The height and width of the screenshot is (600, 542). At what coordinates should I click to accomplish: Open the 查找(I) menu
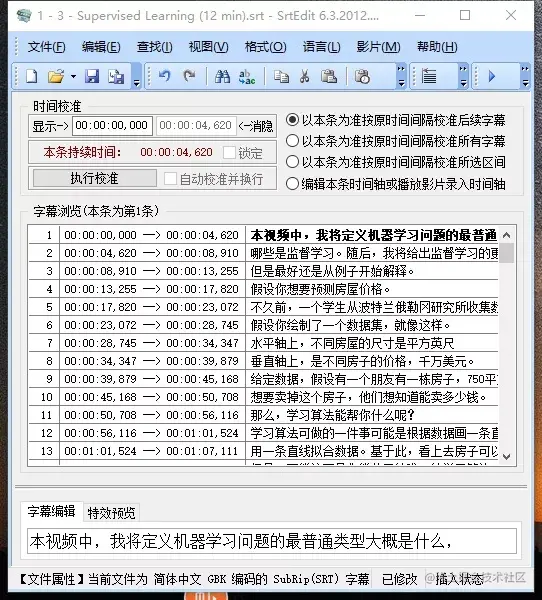[x=155, y=47]
